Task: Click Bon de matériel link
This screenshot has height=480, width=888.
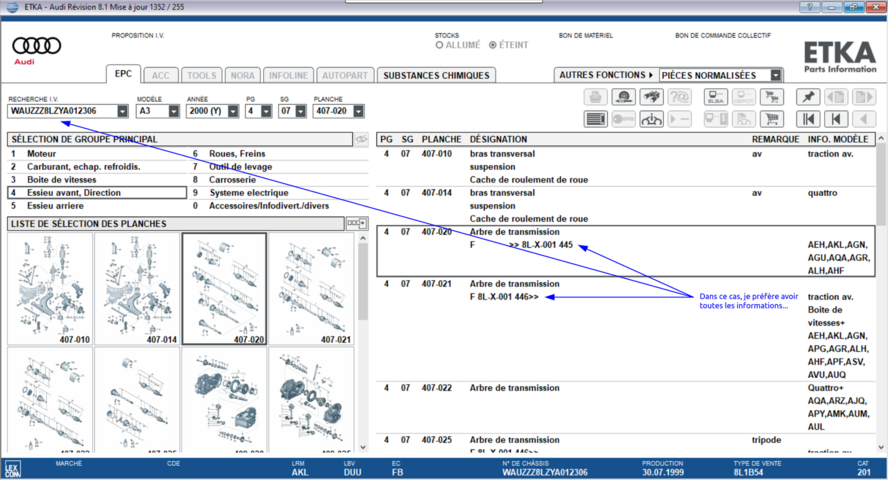Action: (x=586, y=36)
